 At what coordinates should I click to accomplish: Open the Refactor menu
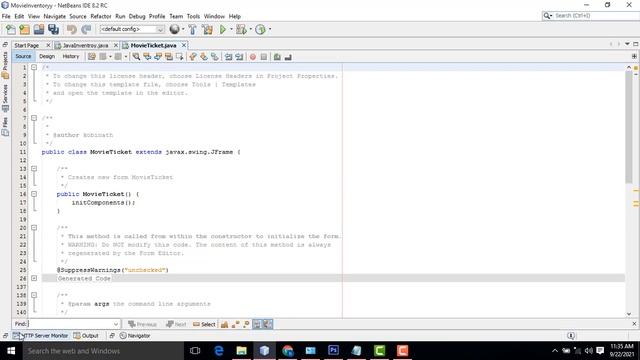click(101, 16)
